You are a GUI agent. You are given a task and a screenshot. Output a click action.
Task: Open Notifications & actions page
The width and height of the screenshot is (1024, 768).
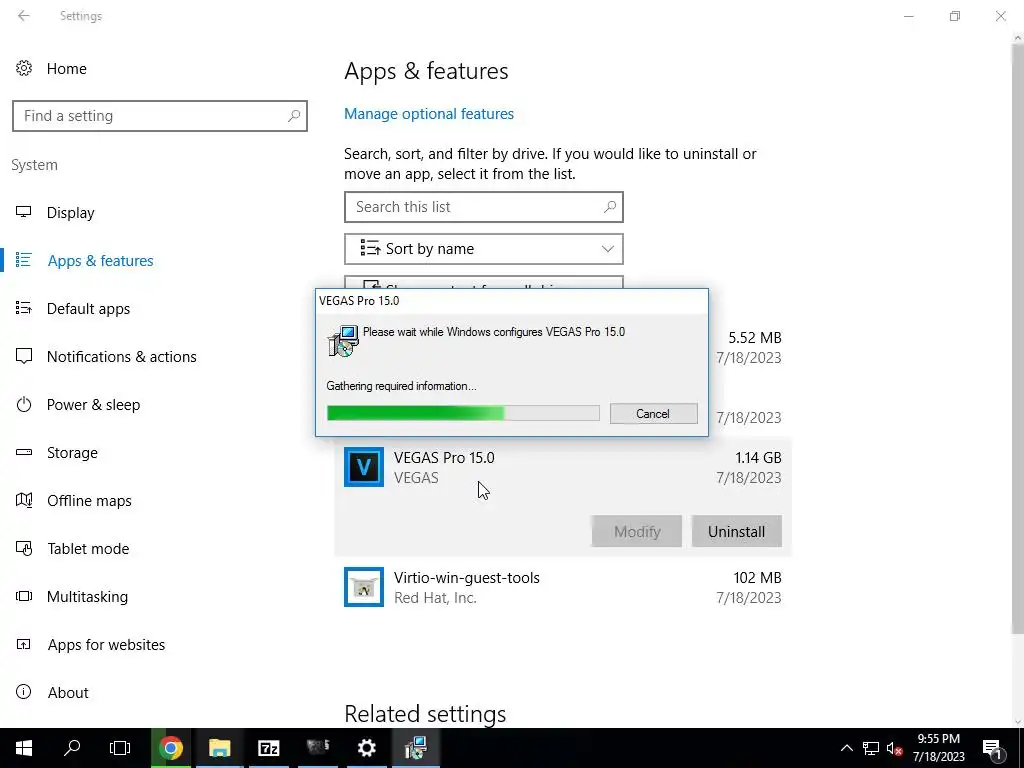pyautogui.click(x=121, y=357)
